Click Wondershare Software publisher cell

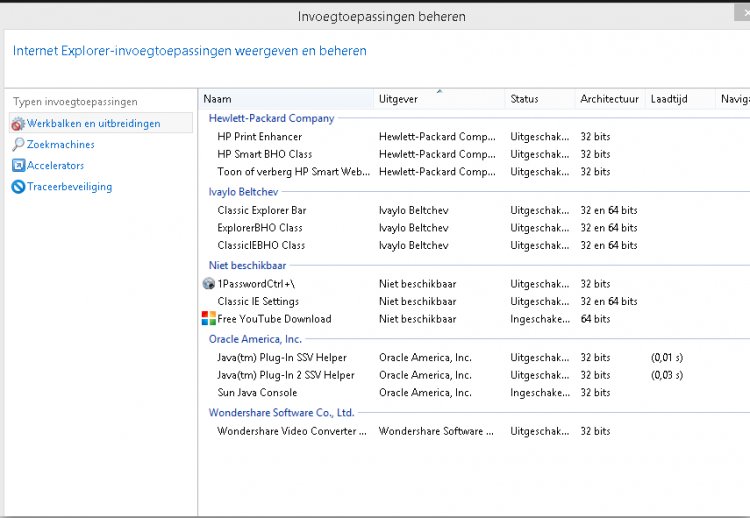click(x=436, y=431)
